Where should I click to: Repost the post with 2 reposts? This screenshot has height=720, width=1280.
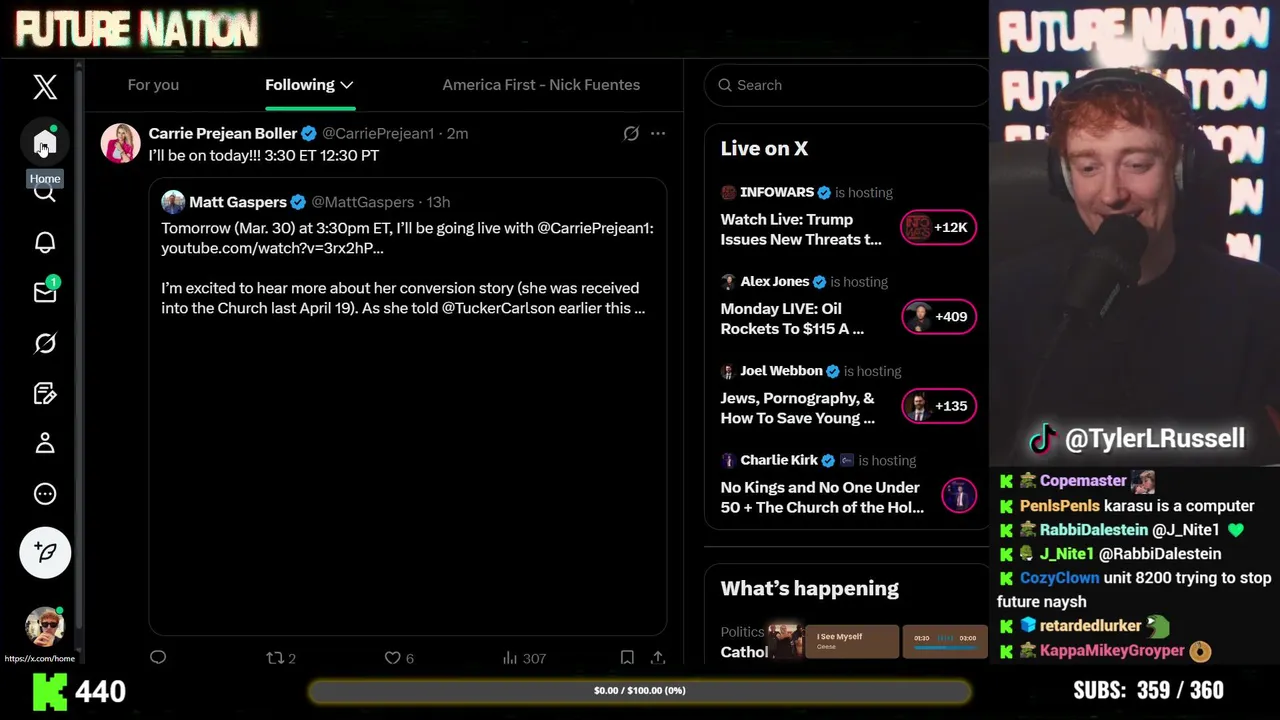tap(280, 657)
